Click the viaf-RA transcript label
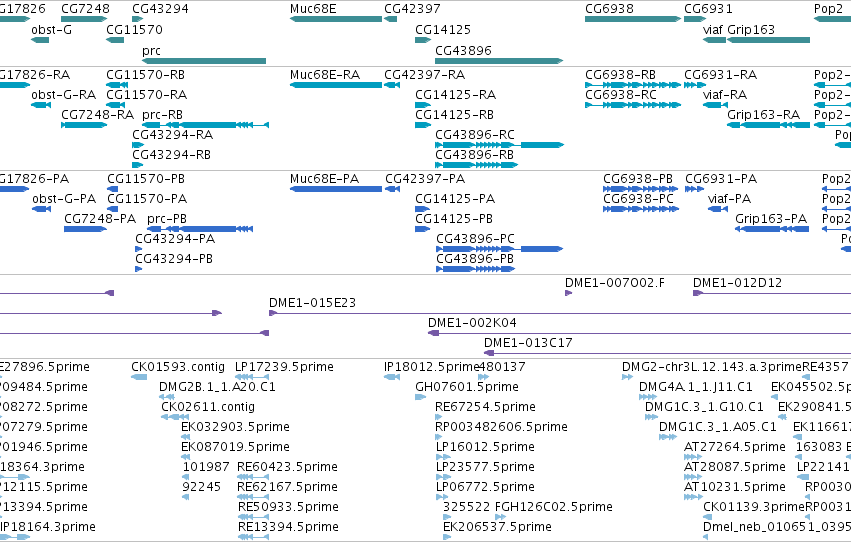 725,95
